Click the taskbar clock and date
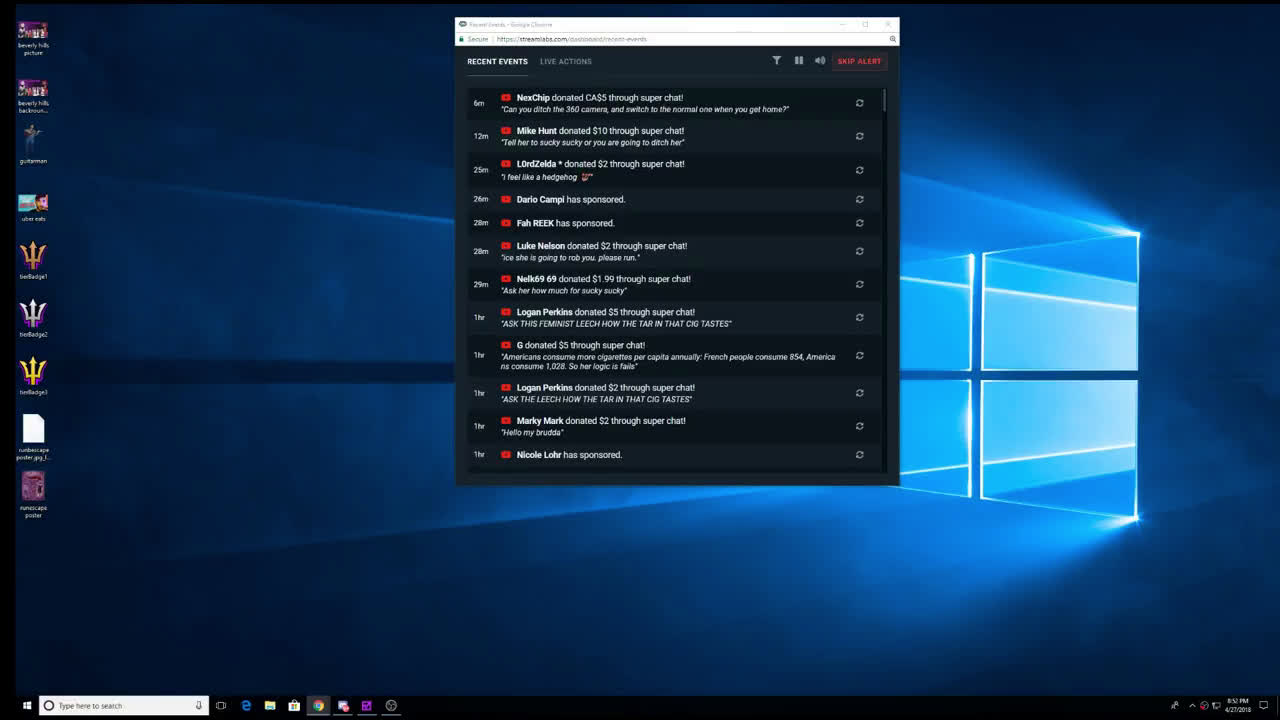Image resolution: width=1280 pixels, height=720 pixels. (x=1238, y=706)
